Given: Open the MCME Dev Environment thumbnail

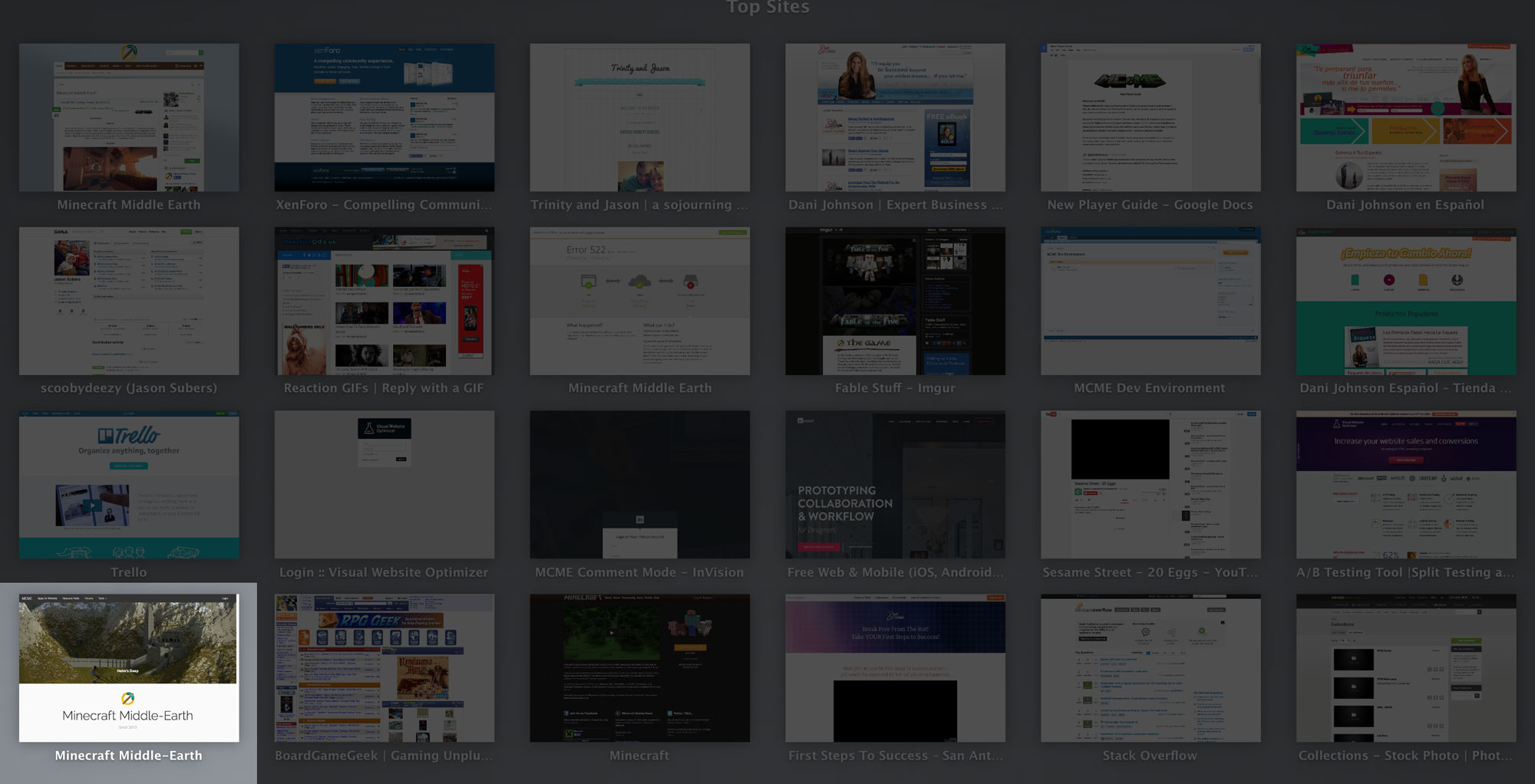Looking at the screenshot, I should click(x=1151, y=301).
